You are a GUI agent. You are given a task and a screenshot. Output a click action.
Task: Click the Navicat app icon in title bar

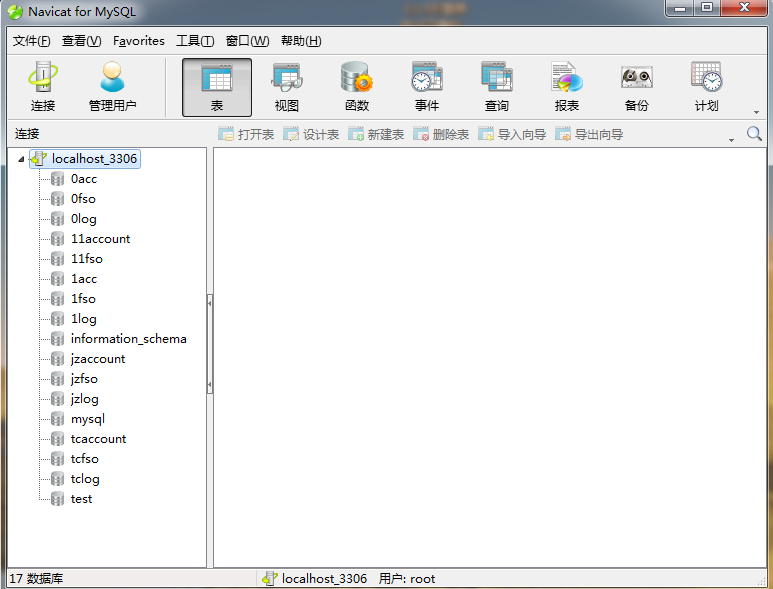click(15, 12)
